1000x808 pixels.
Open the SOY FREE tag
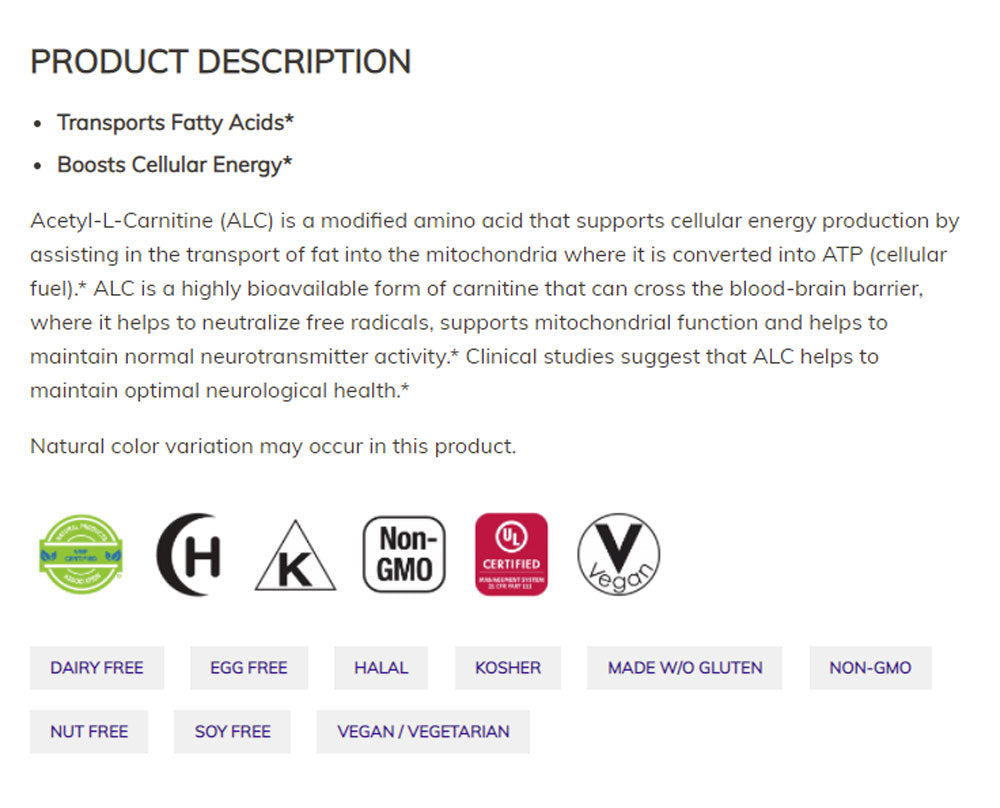(232, 732)
